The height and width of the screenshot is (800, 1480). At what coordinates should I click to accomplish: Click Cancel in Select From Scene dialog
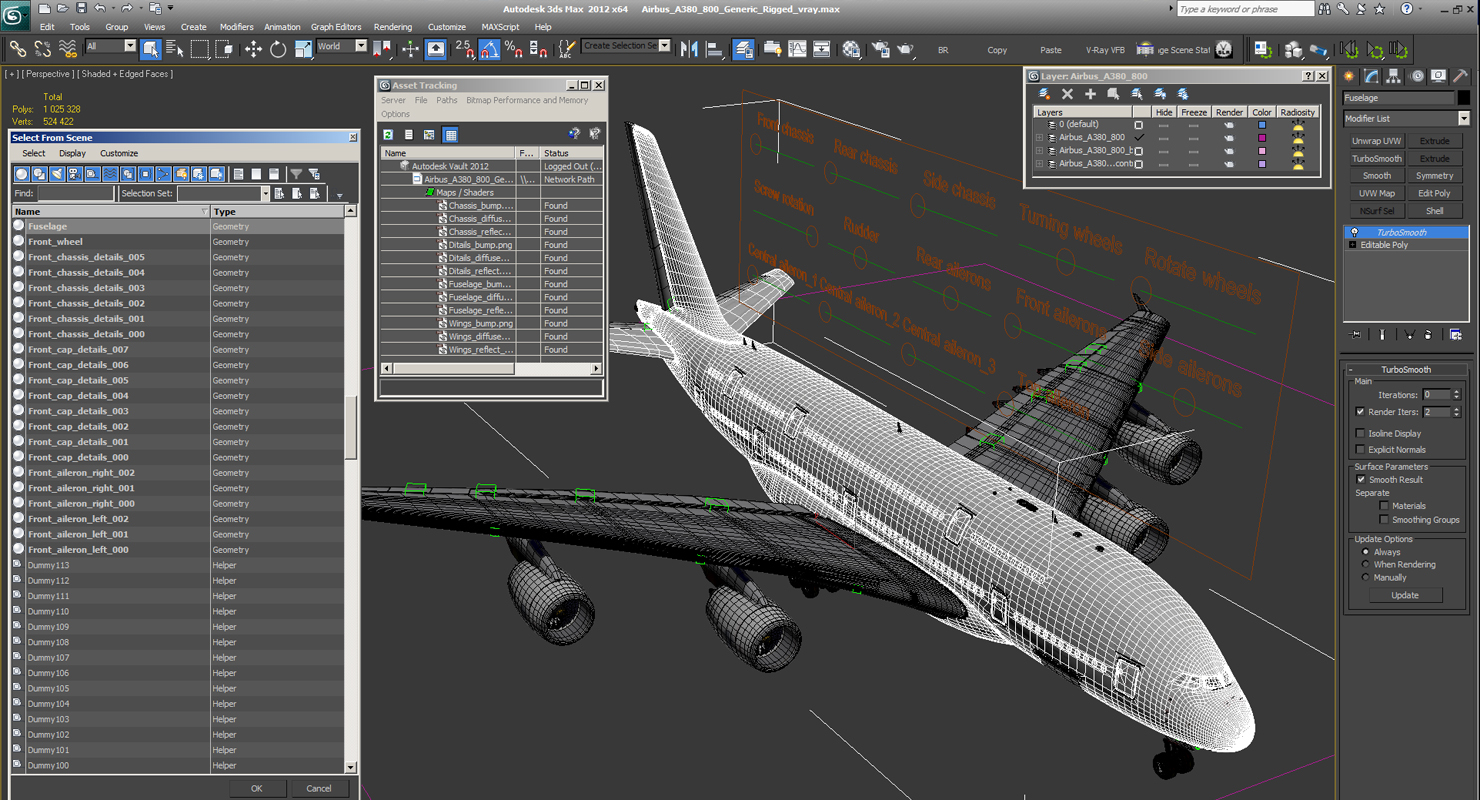point(319,788)
